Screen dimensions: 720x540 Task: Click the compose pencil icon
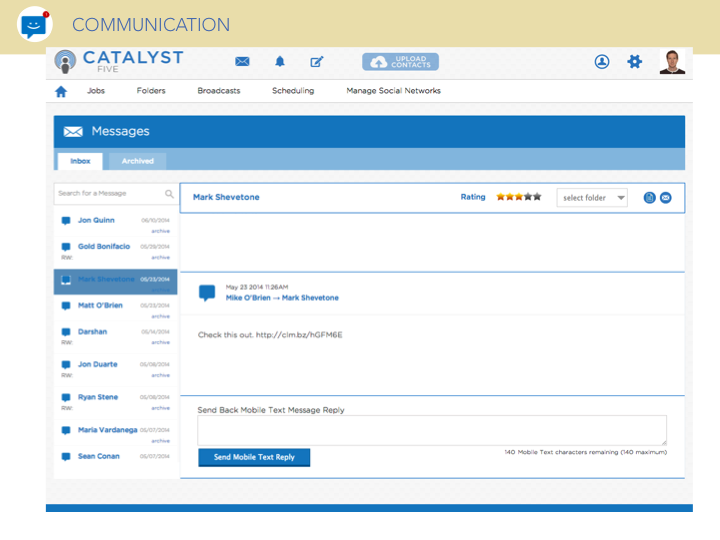pos(317,62)
